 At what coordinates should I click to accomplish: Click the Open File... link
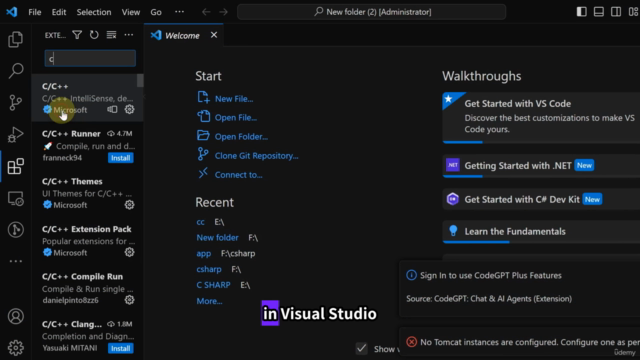(x=236, y=118)
